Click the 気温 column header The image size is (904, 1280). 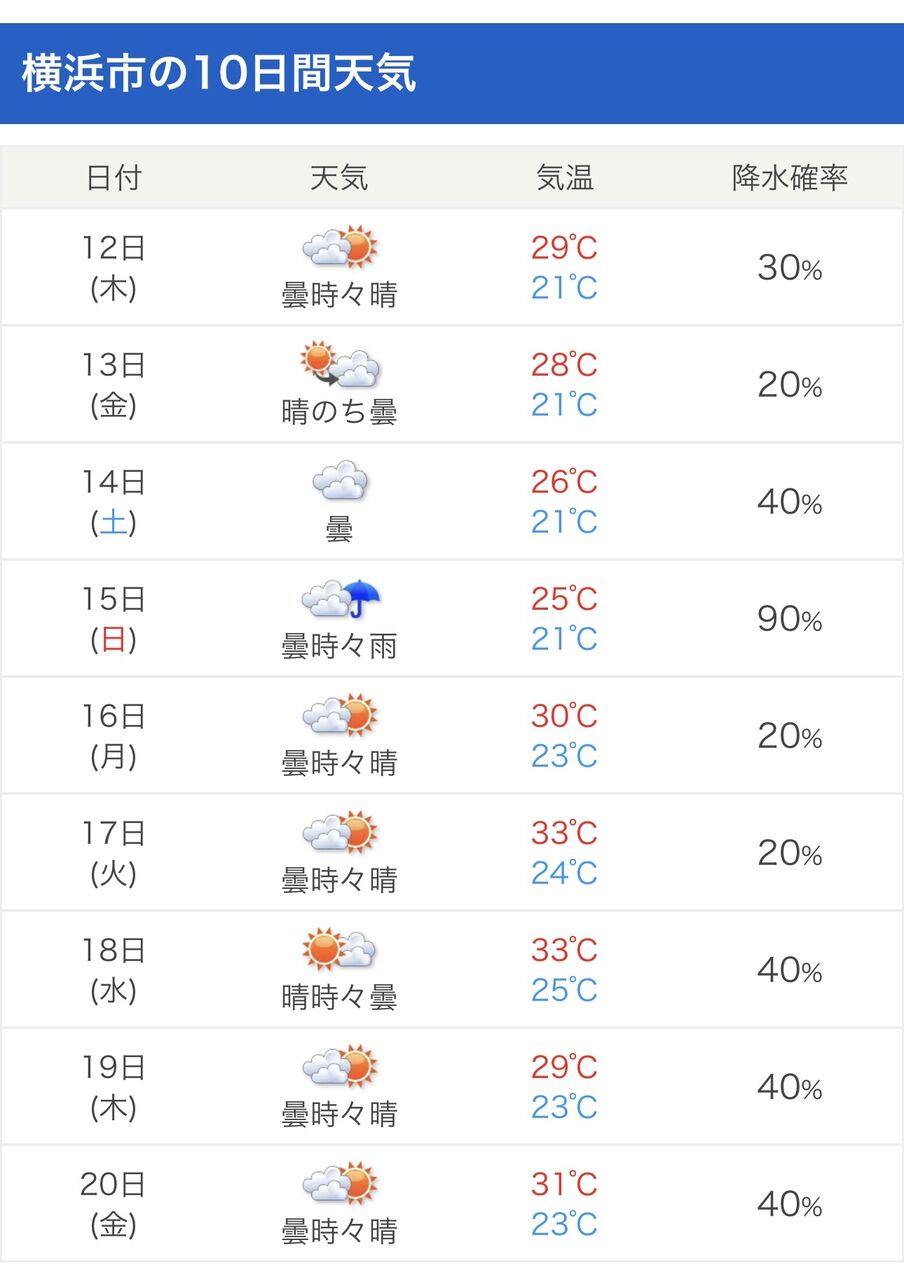tap(565, 178)
